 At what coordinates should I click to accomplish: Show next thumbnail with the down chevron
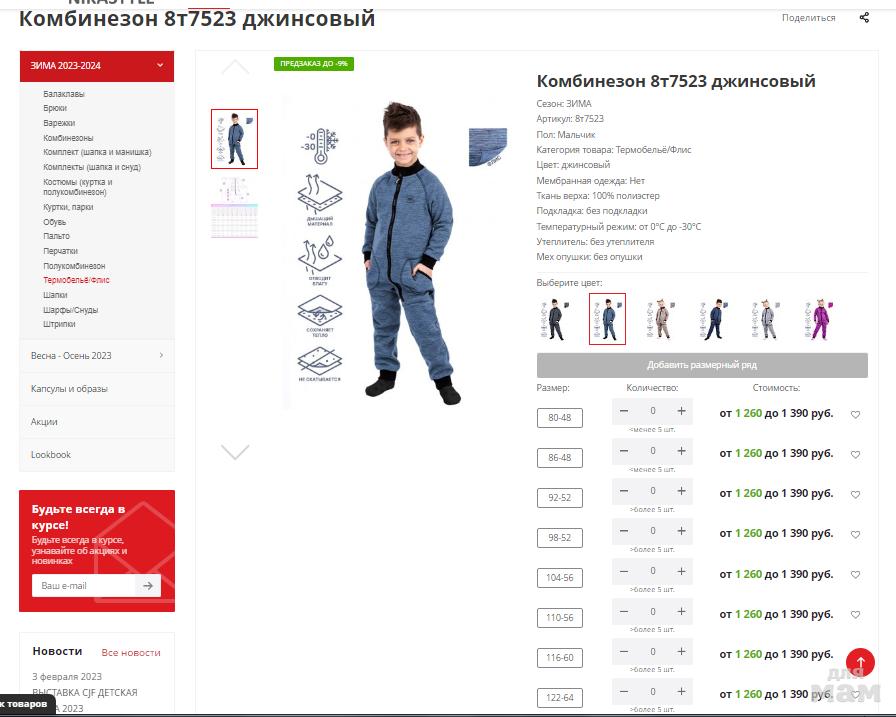[235, 452]
